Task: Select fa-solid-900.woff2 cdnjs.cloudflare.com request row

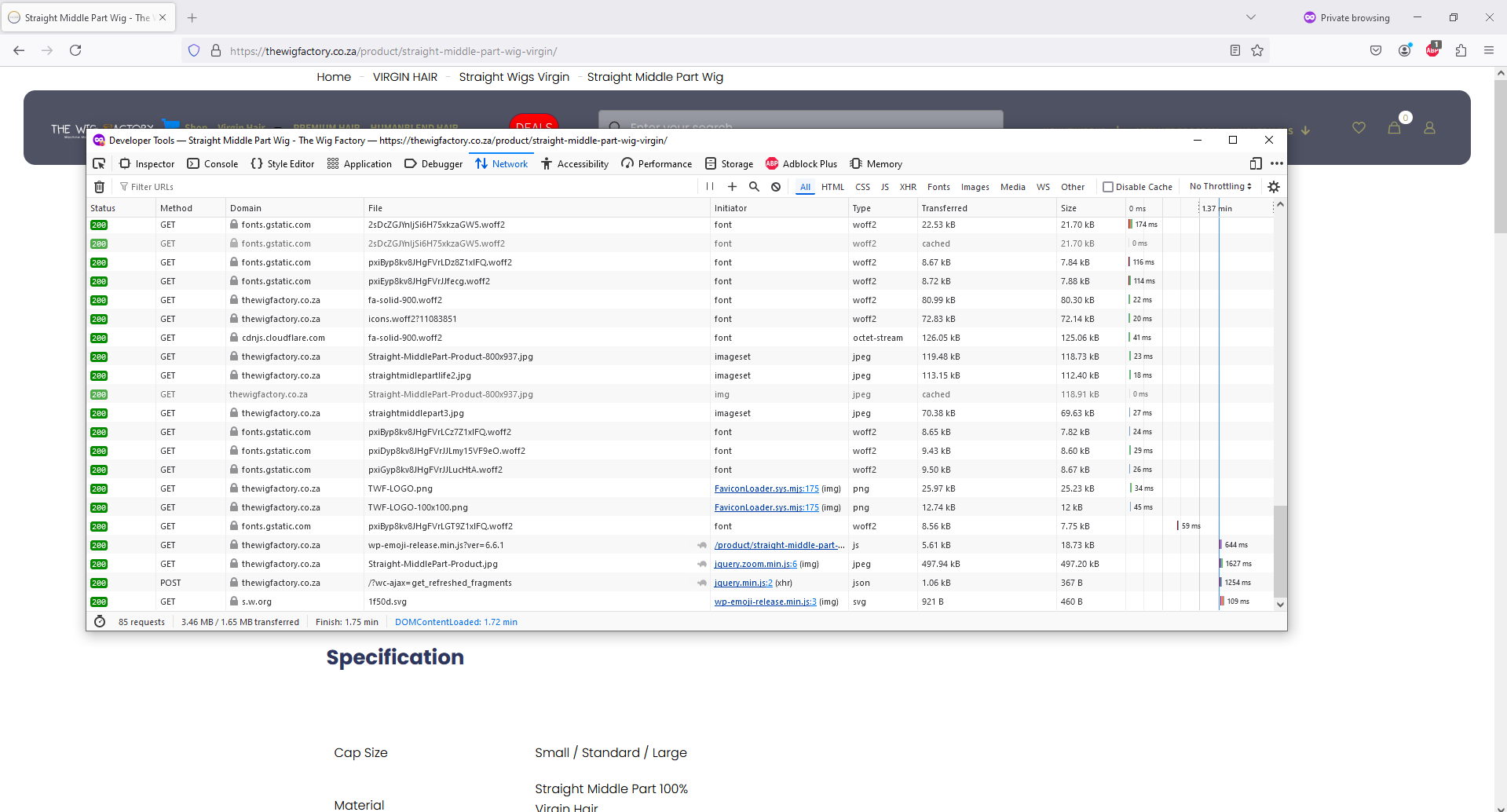Action: coord(680,338)
